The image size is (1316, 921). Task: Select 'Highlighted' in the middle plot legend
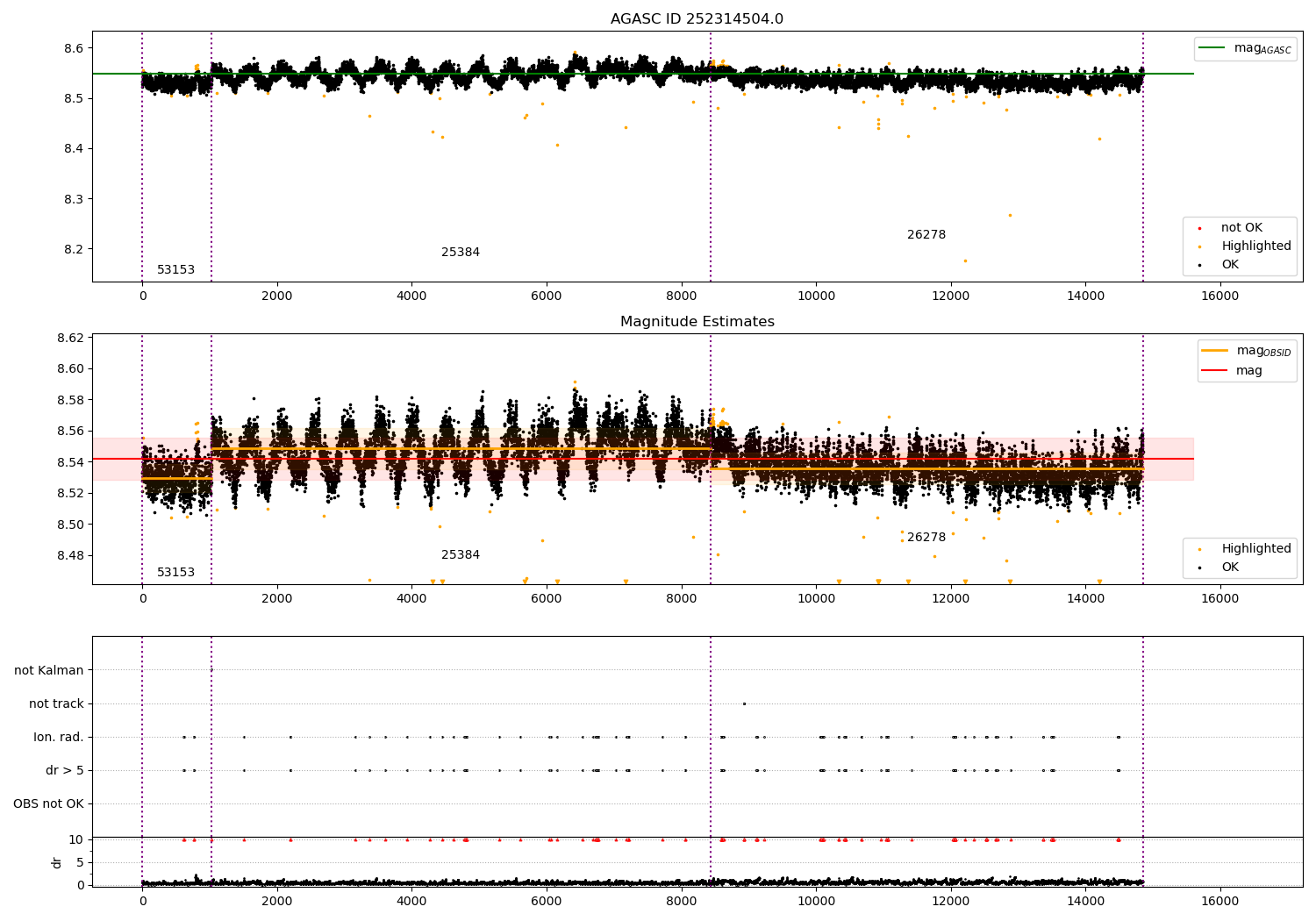[1256, 549]
